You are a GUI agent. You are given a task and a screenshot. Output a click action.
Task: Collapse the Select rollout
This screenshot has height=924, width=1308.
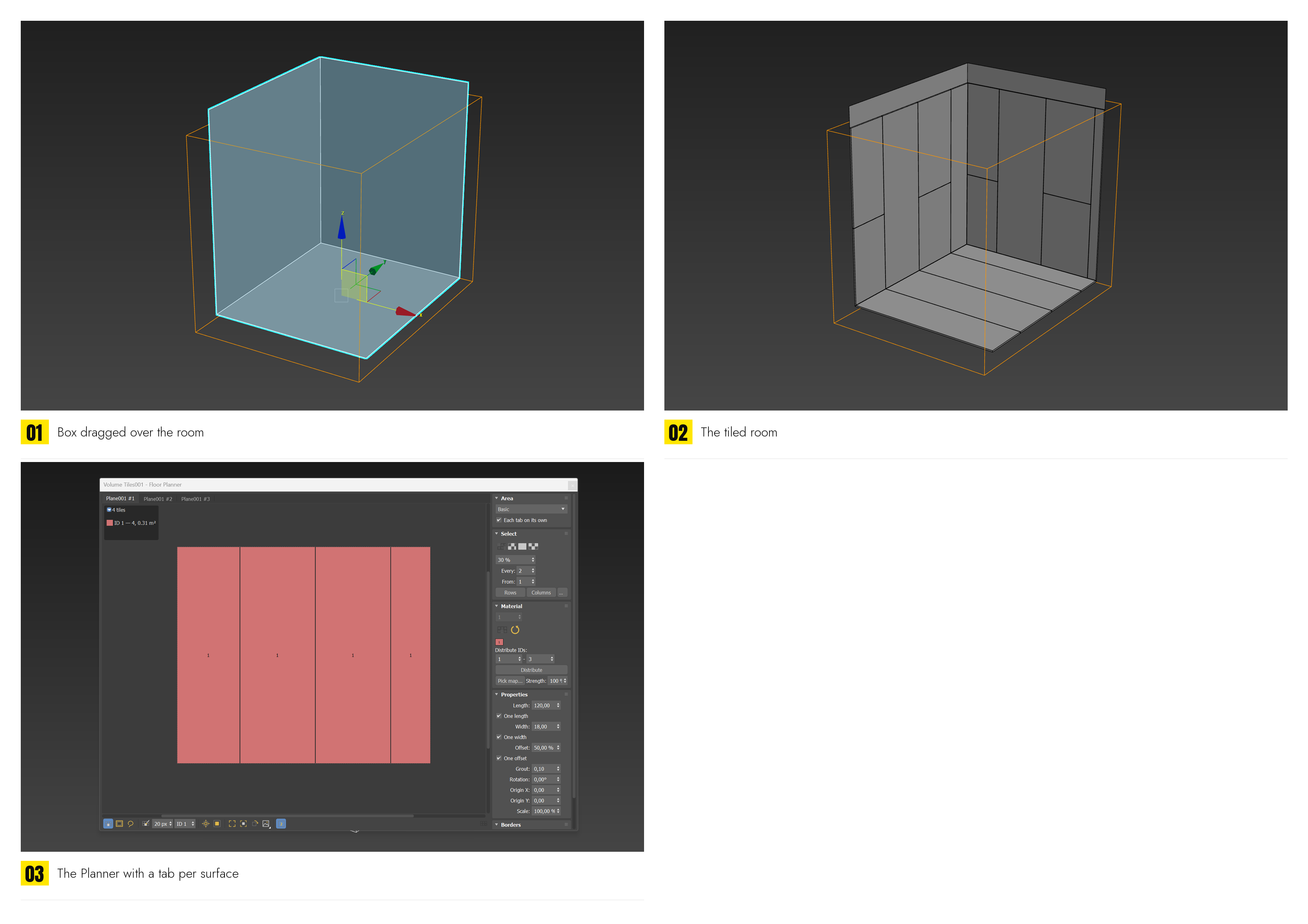tap(496, 534)
